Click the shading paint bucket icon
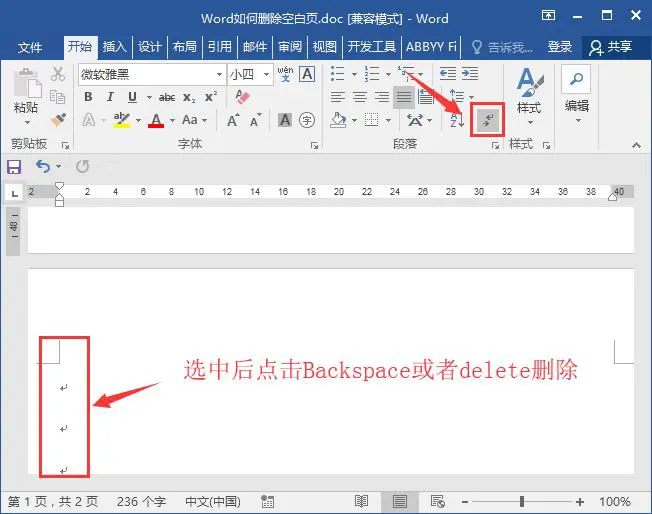Screen dimensions: 652x514 [x=338, y=120]
